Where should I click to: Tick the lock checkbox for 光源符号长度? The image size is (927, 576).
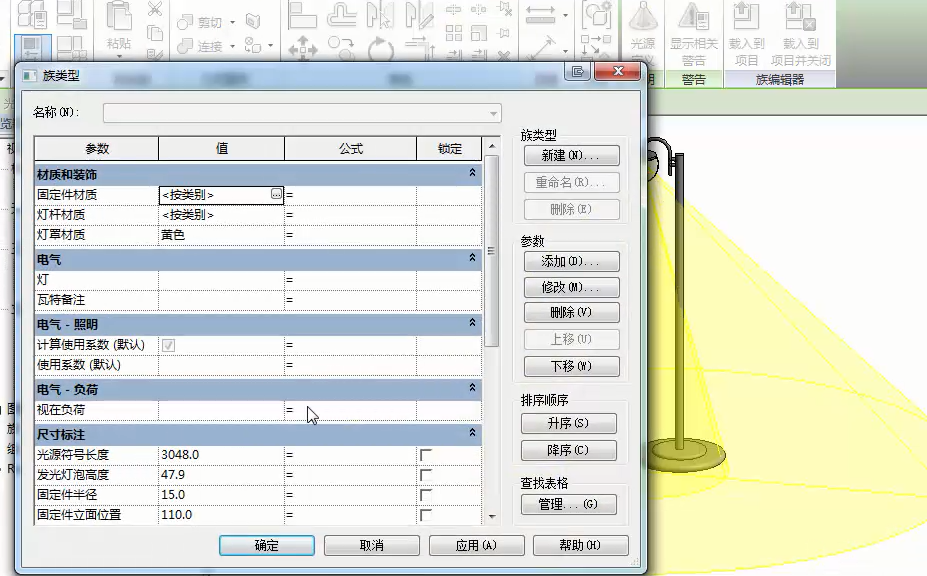tap(426, 455)
